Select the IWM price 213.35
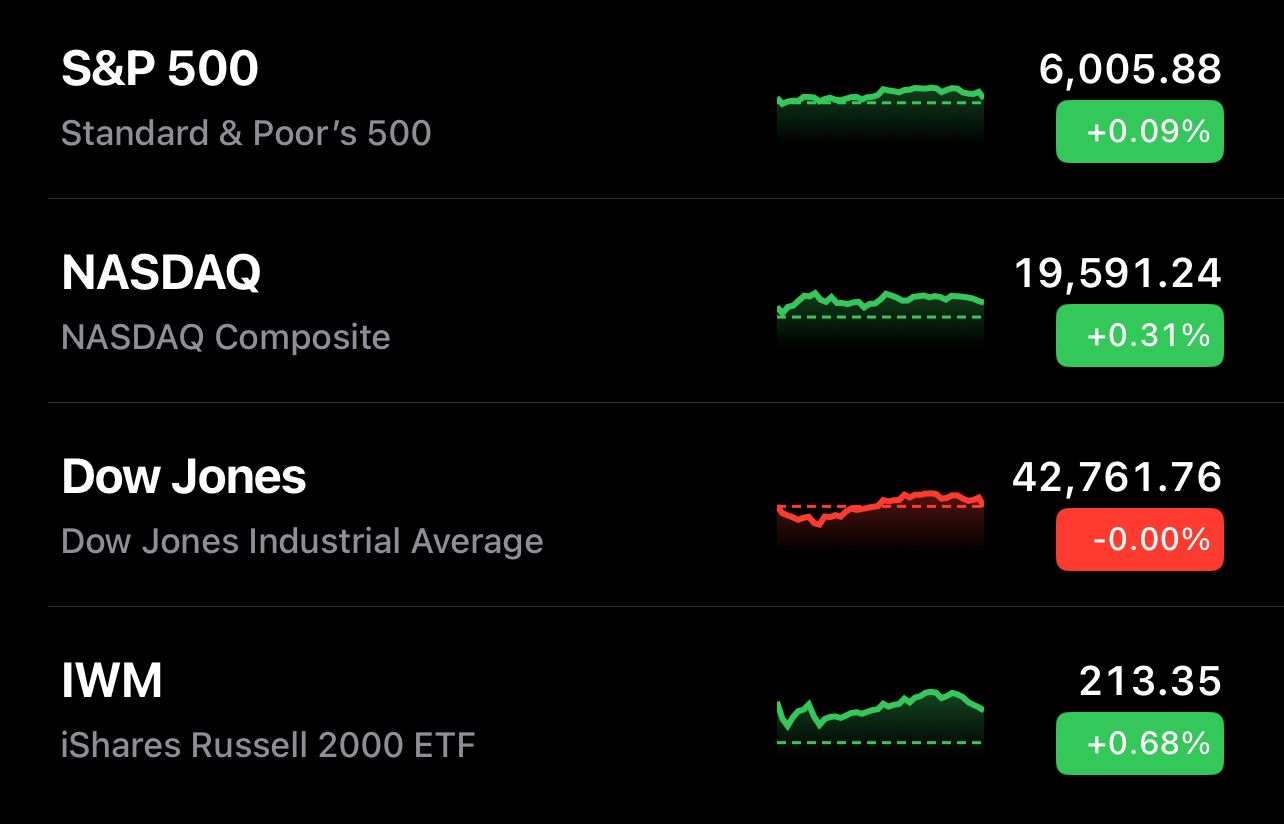The width and height of the screenshot is (1284, 824). pyautogui.click(x=1150, y=681)
